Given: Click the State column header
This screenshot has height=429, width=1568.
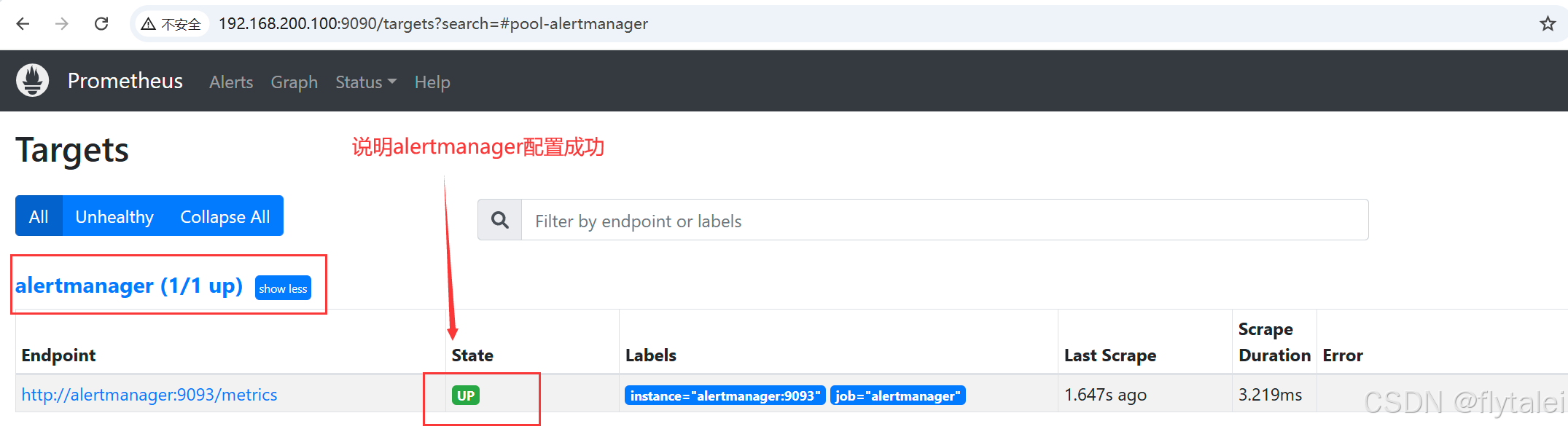Looking at the screenshot, I should click(472, 355).
